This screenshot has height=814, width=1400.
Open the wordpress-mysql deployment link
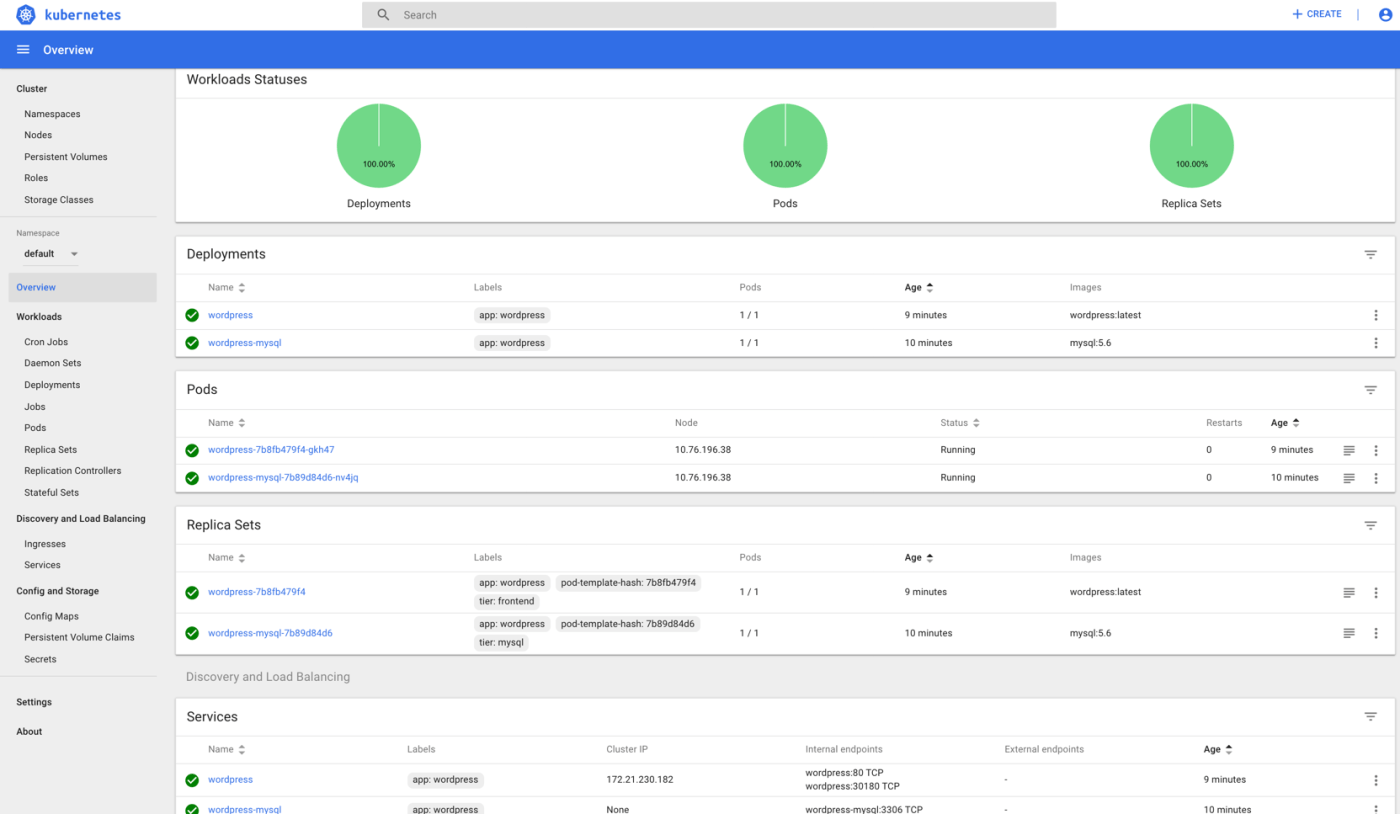[244, 343]
